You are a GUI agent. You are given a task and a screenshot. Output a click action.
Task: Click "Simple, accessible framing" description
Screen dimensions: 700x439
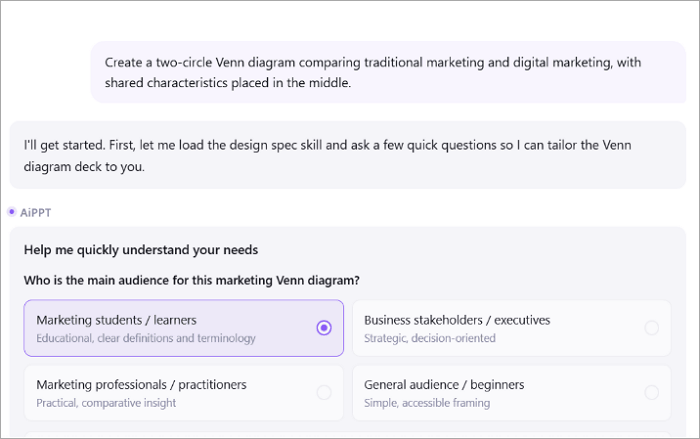(427, 403)
